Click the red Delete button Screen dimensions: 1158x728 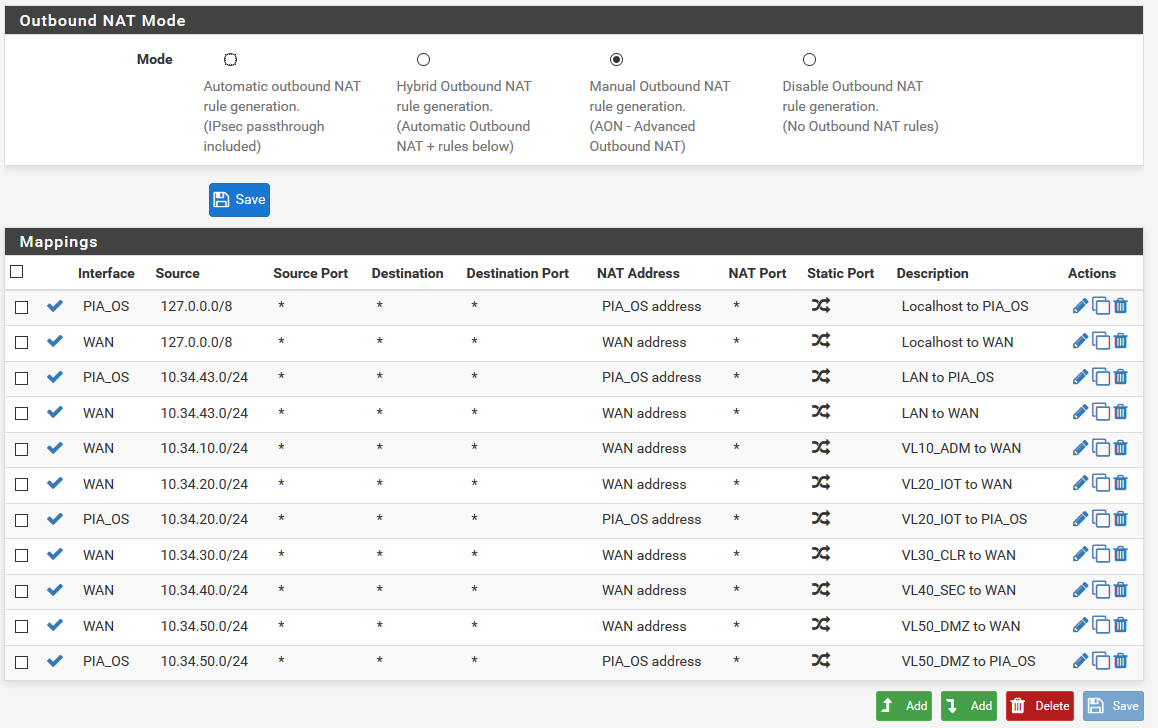click(1040, 706)
